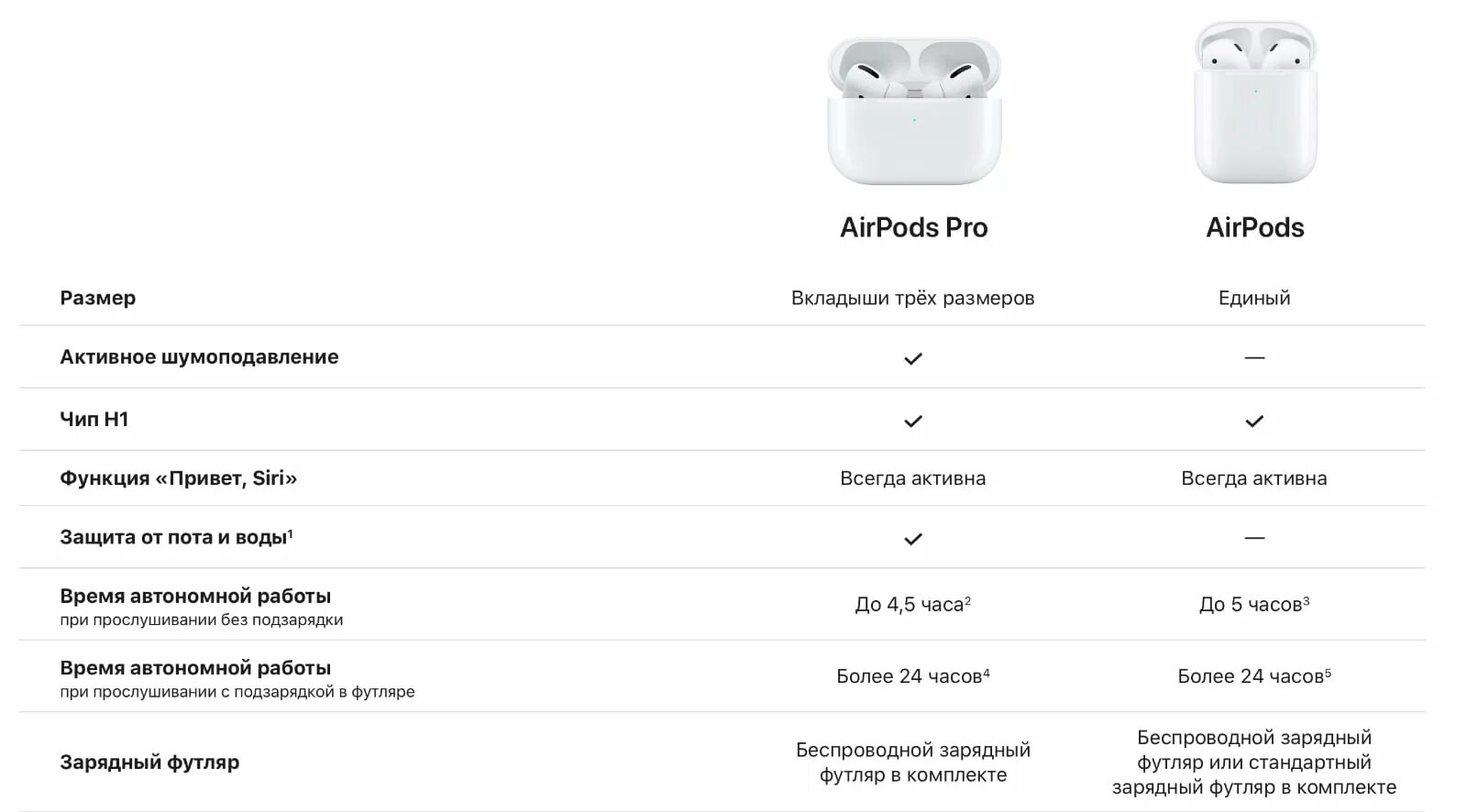Click the Активное шумоподавление label
This screenshot has width=1467, height=812.
click(199, 357)
